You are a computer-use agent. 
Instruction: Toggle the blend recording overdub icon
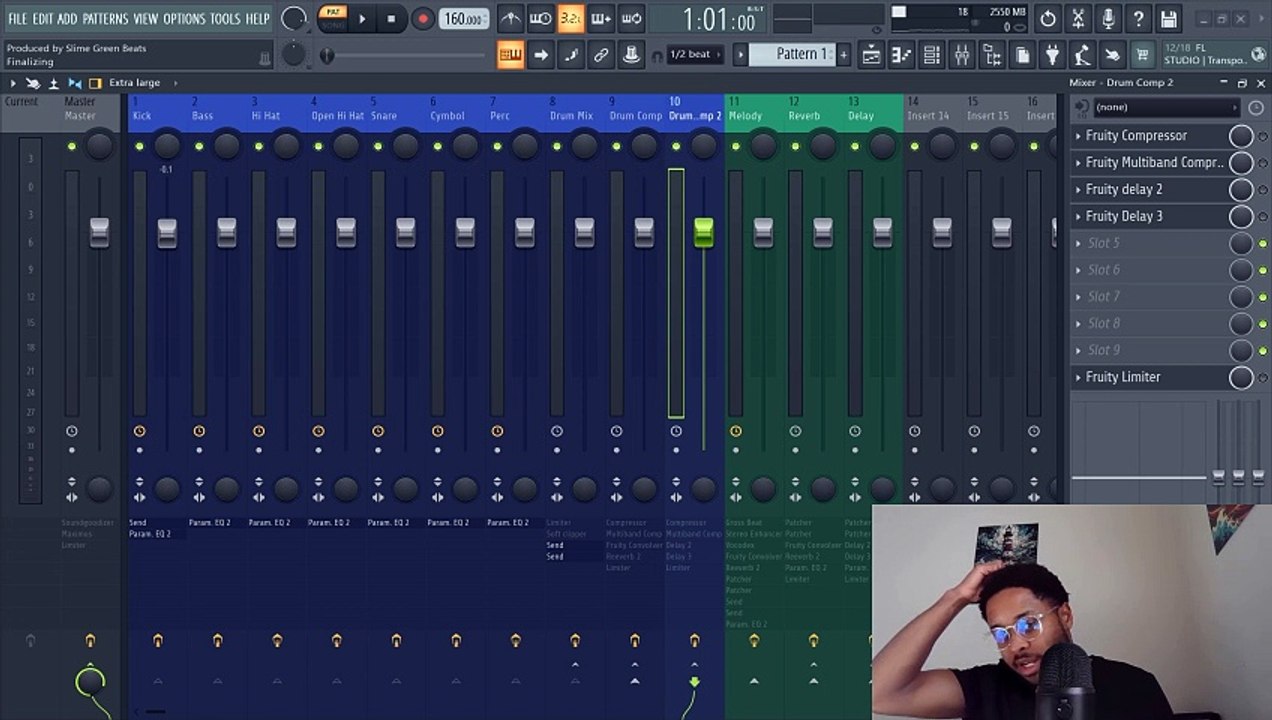point(601,18)
